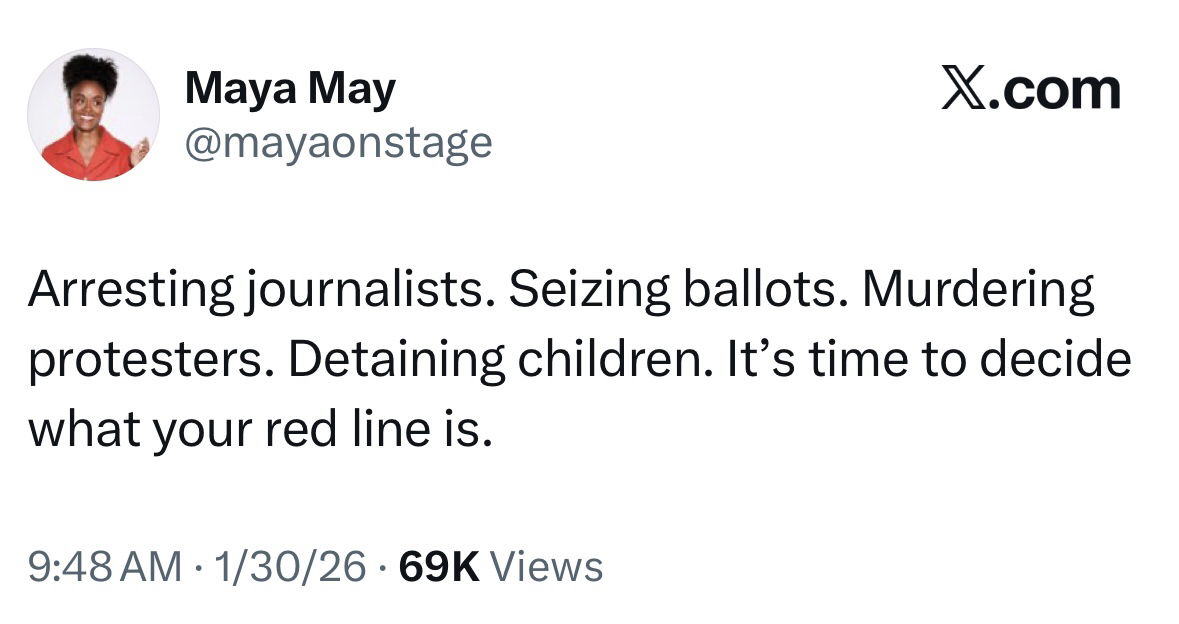Open Maya May's profile picture

coord(93,113)
